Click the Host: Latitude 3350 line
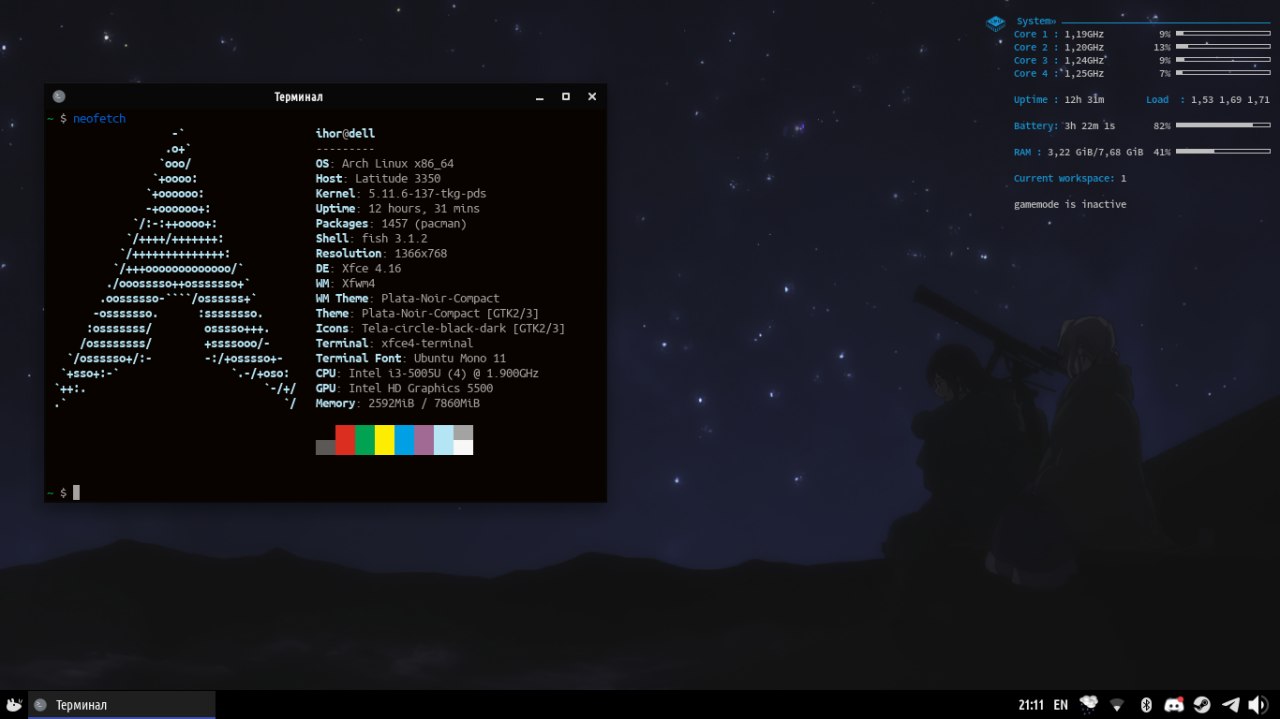This screenshot has height=719, width=1280. coord(378,178)
